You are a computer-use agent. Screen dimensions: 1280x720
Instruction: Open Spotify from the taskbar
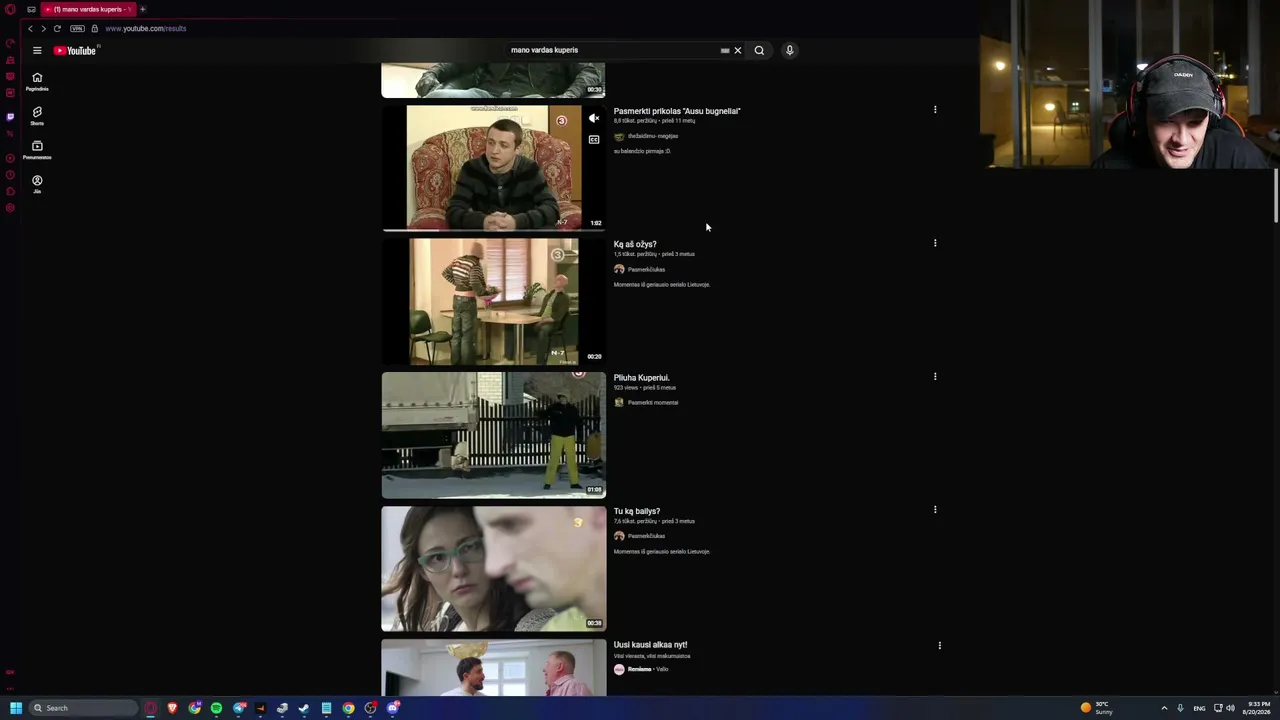(x=216, y=708)
